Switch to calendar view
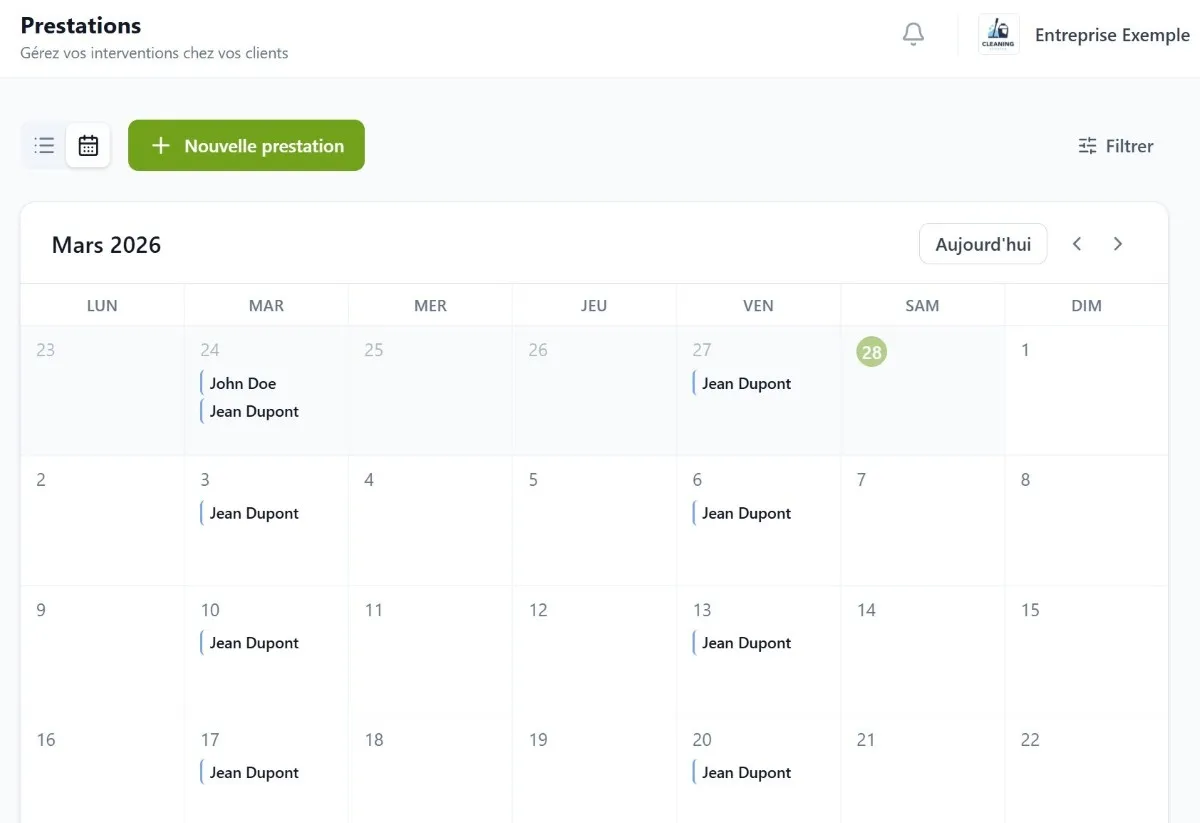The image size is (1200, 823). click(x=88, y=145)
